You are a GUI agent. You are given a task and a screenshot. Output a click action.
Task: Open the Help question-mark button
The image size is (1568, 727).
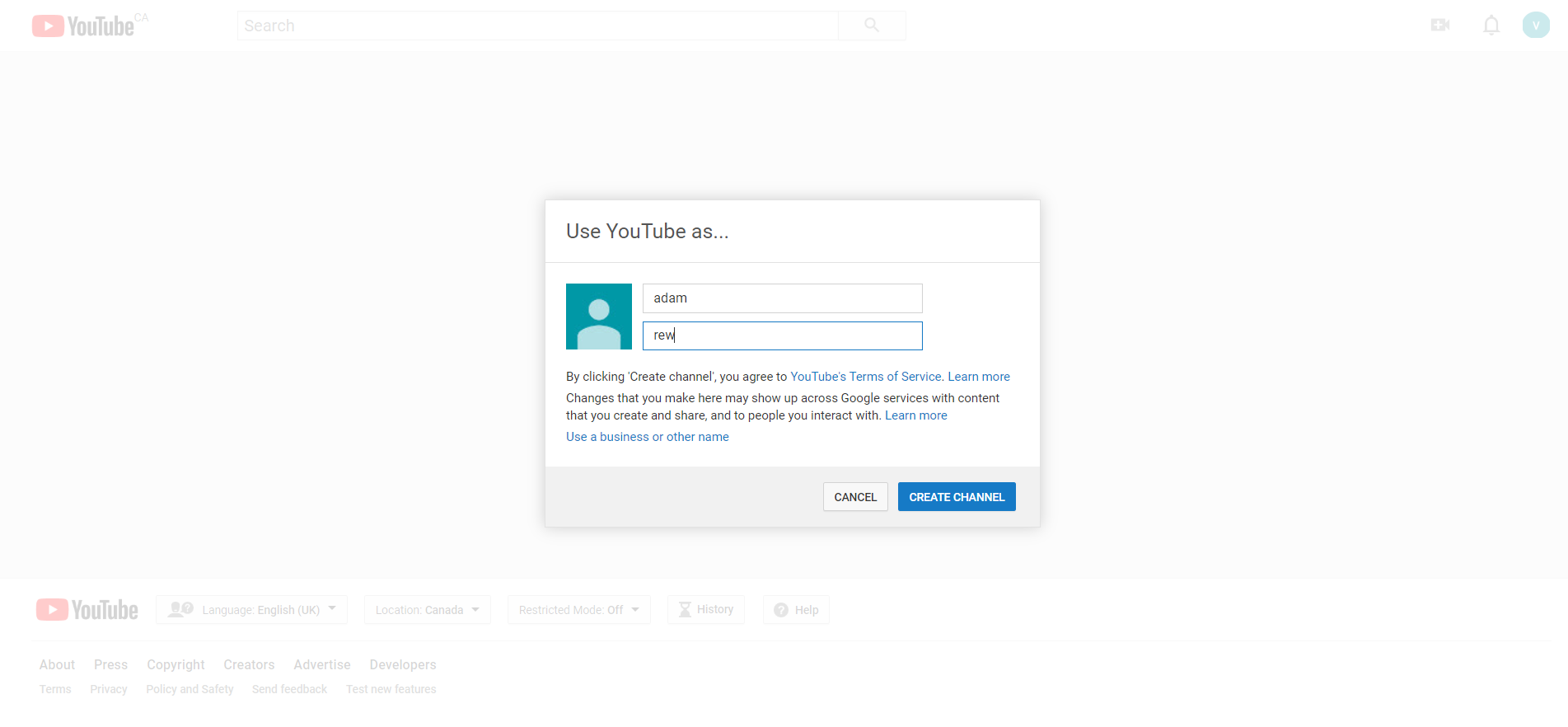796,610
